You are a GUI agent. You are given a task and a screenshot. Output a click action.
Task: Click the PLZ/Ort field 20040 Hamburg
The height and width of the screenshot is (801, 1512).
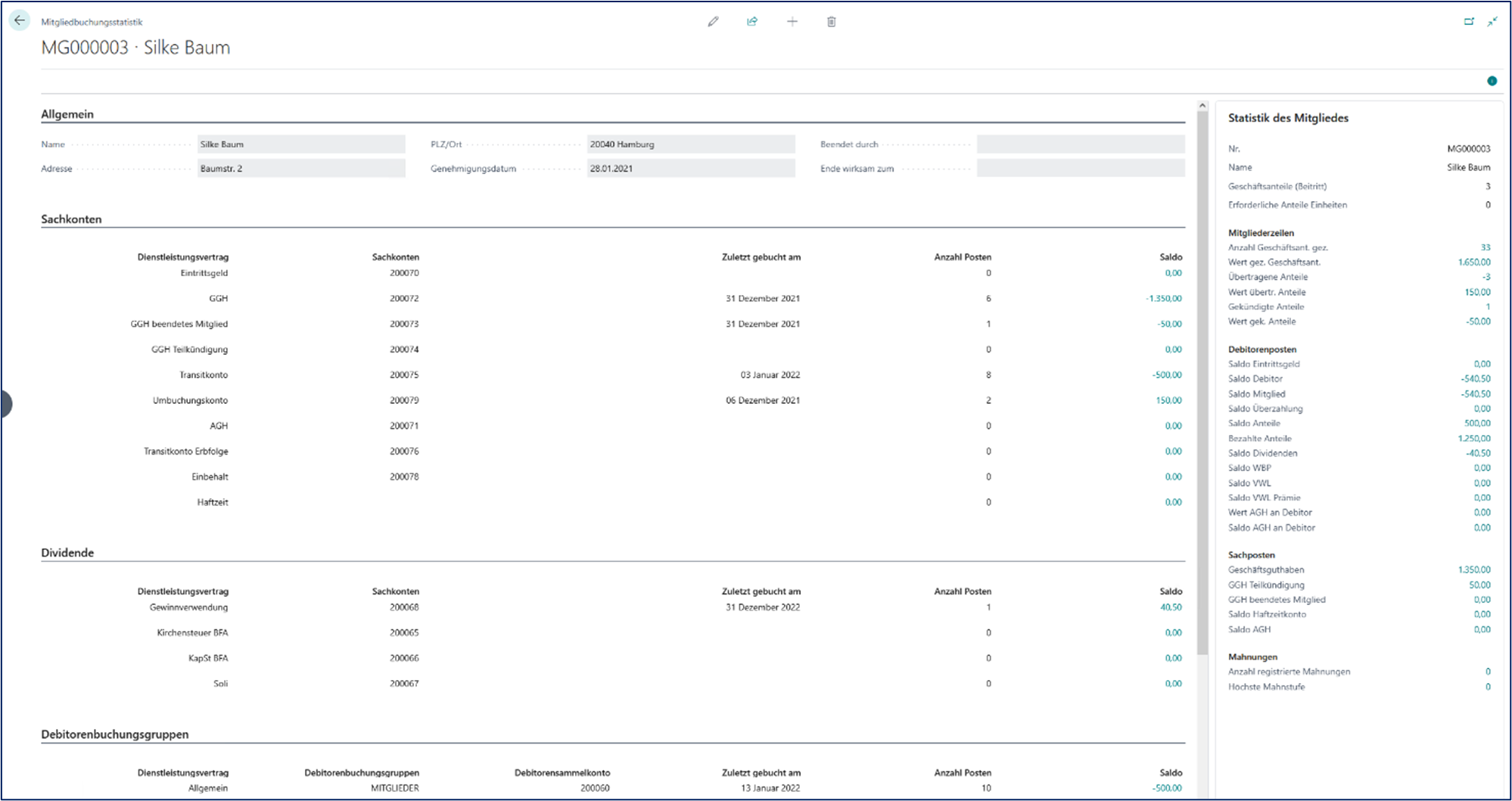coord(690,144)
